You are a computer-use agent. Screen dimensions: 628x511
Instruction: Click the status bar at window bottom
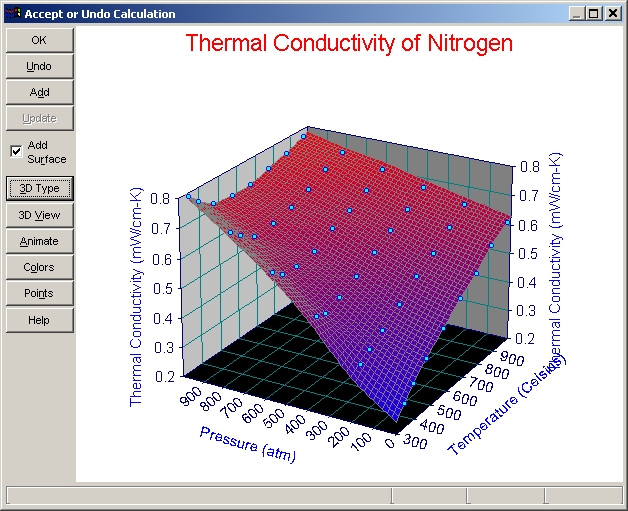(x=200, y=496)
